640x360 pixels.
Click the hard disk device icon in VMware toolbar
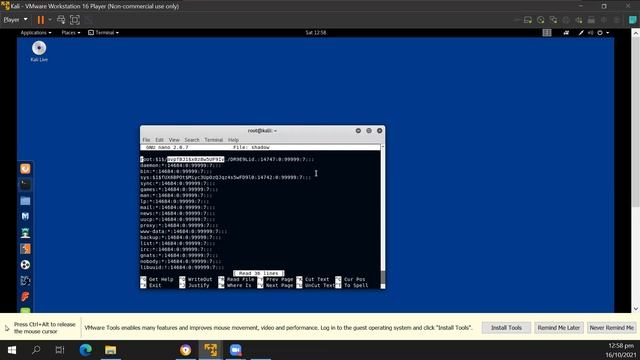(x=528, y=20)
